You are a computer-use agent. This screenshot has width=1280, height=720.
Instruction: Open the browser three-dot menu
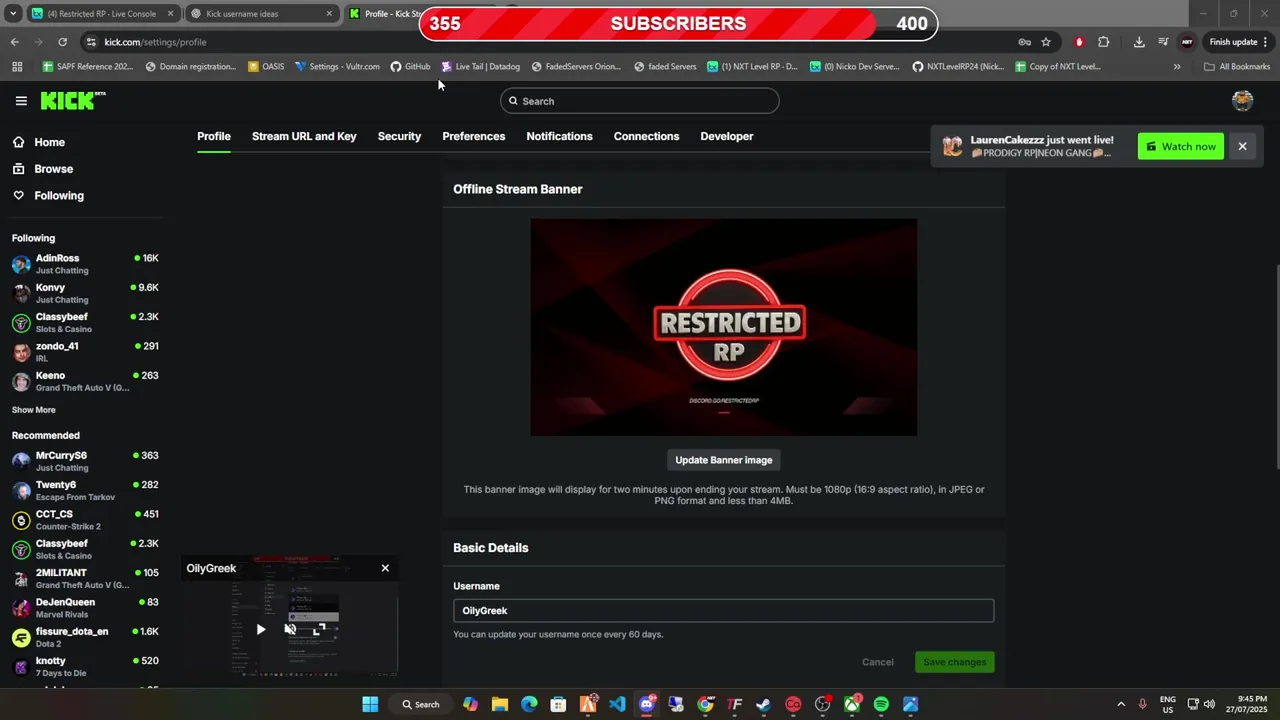point(1266,42)
